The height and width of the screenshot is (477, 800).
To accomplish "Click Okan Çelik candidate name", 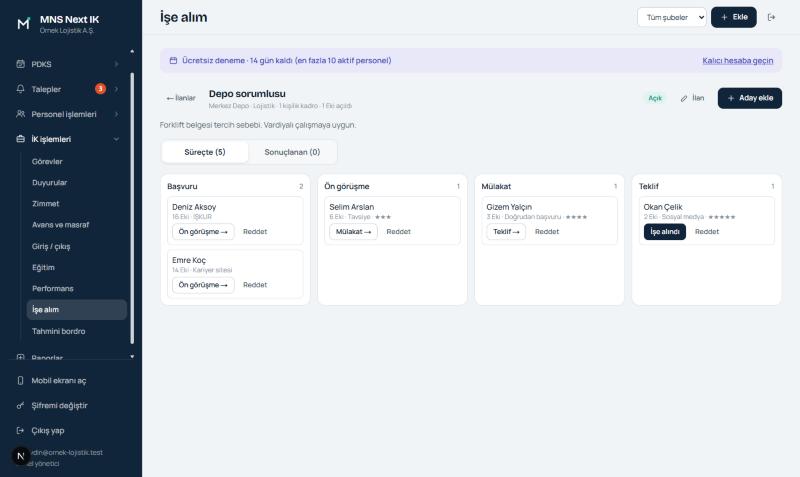I will (663, 207).
